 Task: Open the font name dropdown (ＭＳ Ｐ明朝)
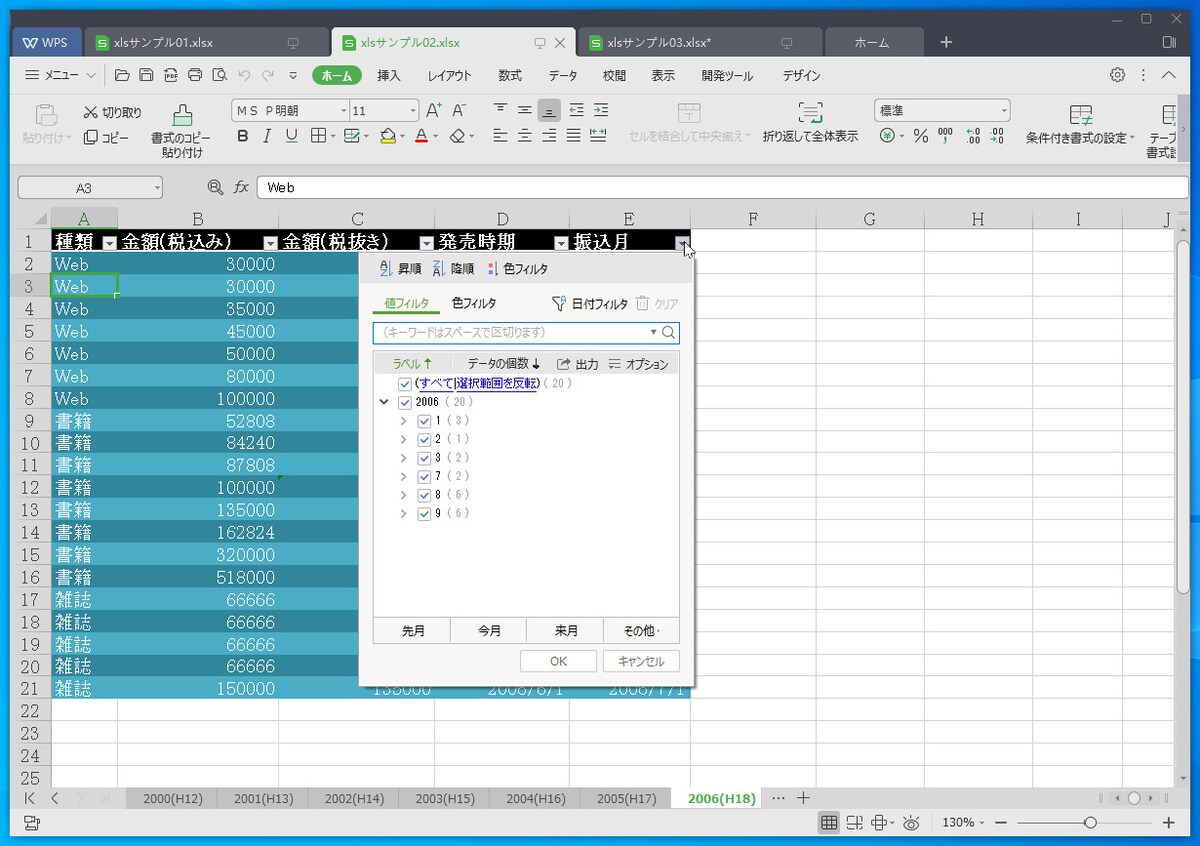pos(343,111)
